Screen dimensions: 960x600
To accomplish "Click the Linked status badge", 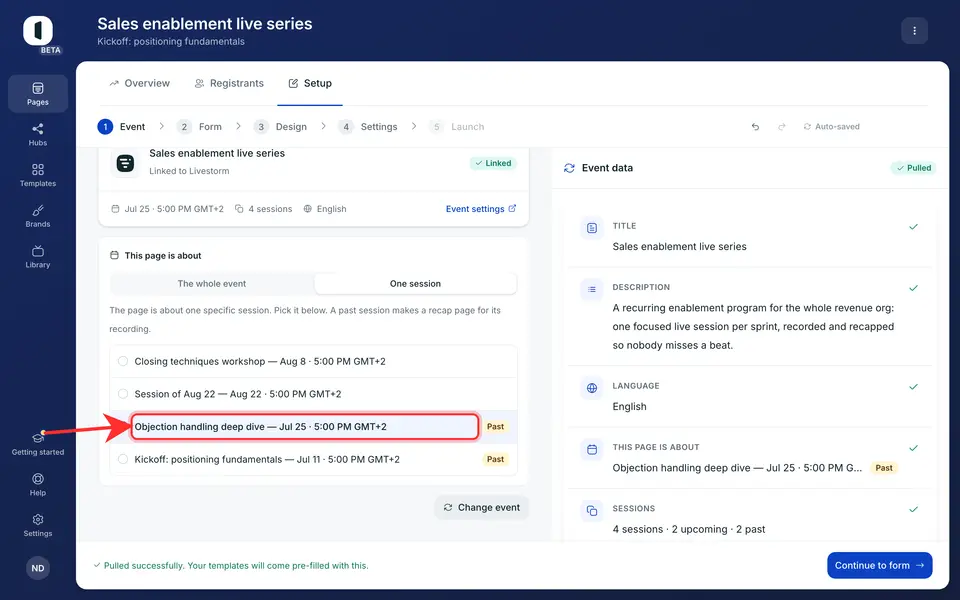I will click(493, 163).
